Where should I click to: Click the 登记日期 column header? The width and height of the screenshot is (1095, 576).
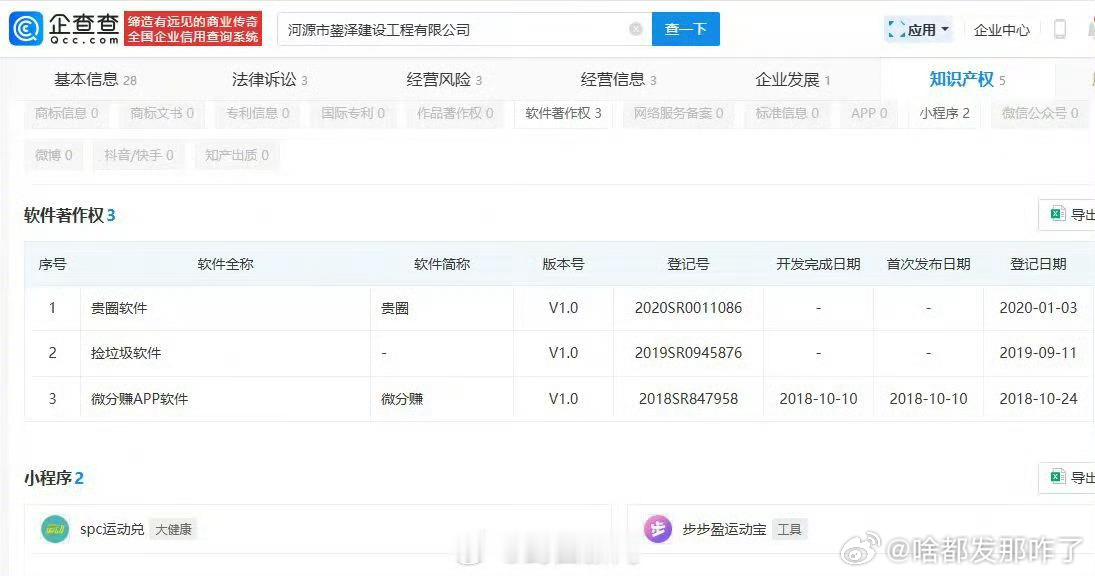click(x=1038, y=264)
